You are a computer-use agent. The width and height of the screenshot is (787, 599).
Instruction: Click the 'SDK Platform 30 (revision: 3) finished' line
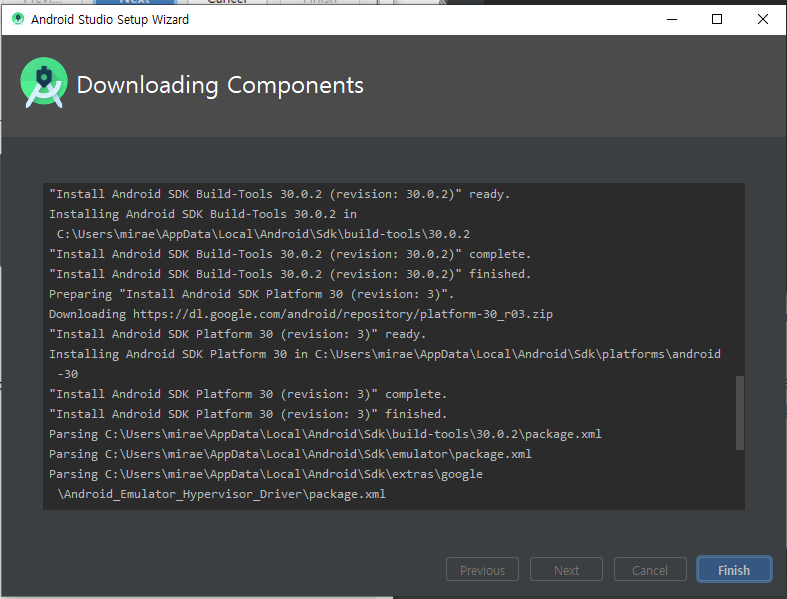248,414
